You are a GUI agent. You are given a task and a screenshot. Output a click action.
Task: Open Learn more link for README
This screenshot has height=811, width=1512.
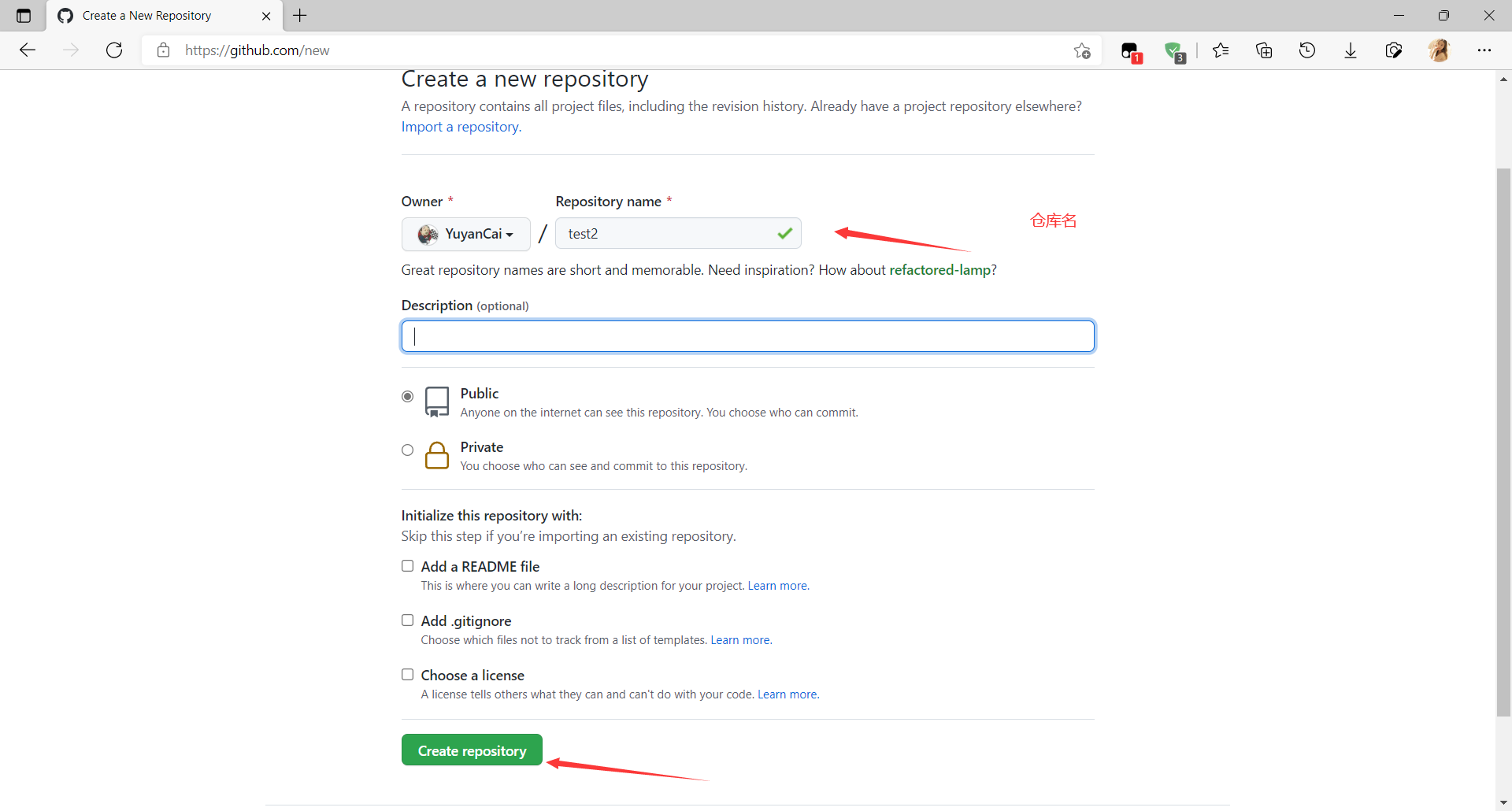click(778, 586)
